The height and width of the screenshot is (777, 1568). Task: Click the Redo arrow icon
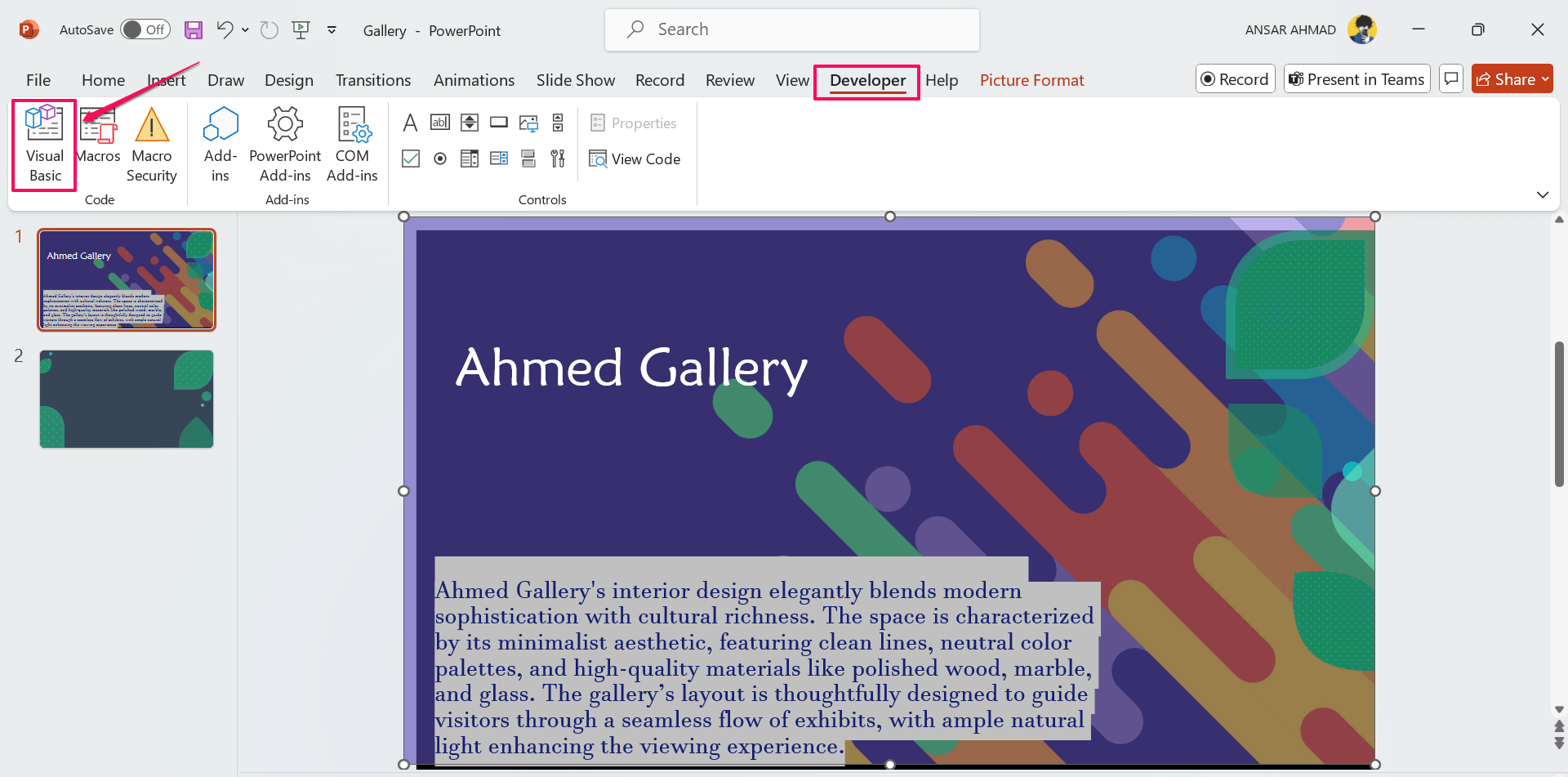(x=269, y=30)
